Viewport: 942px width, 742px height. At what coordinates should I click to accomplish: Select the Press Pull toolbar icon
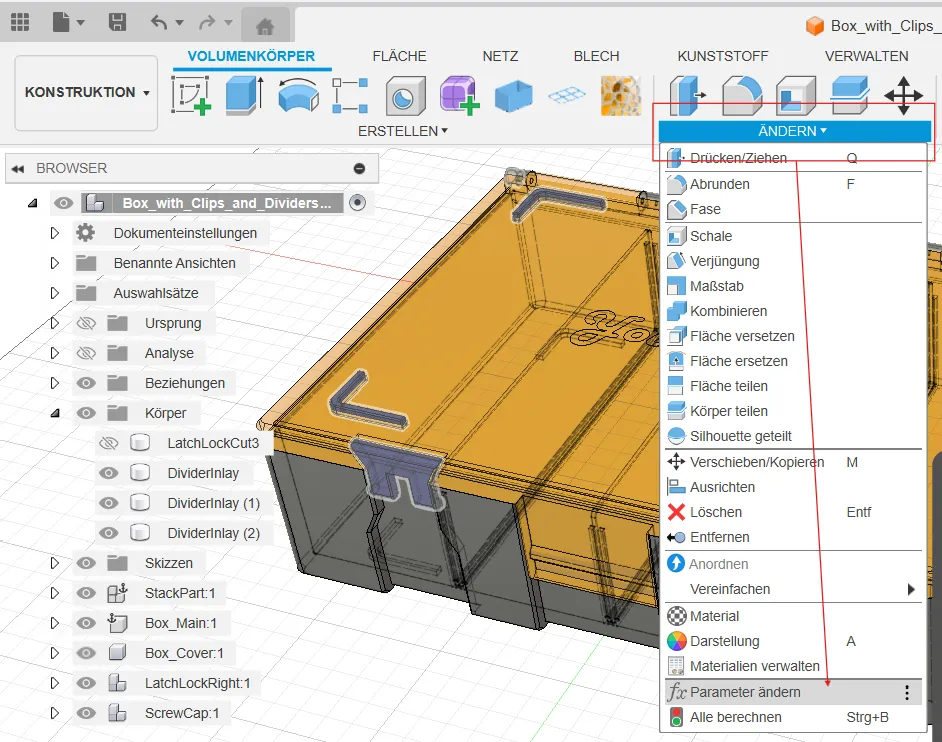tap(687, 95)
